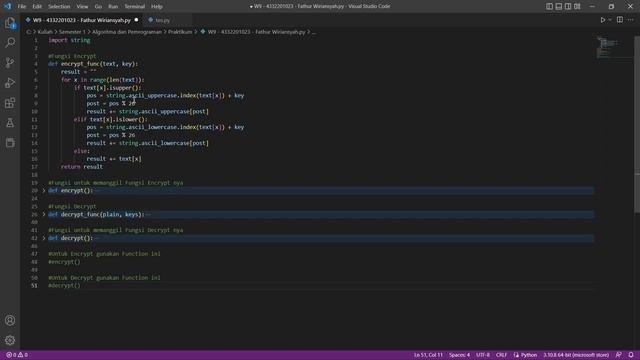Run the Python file with play icon
This screenshot has width=640, height=360.
coord(602,20)
